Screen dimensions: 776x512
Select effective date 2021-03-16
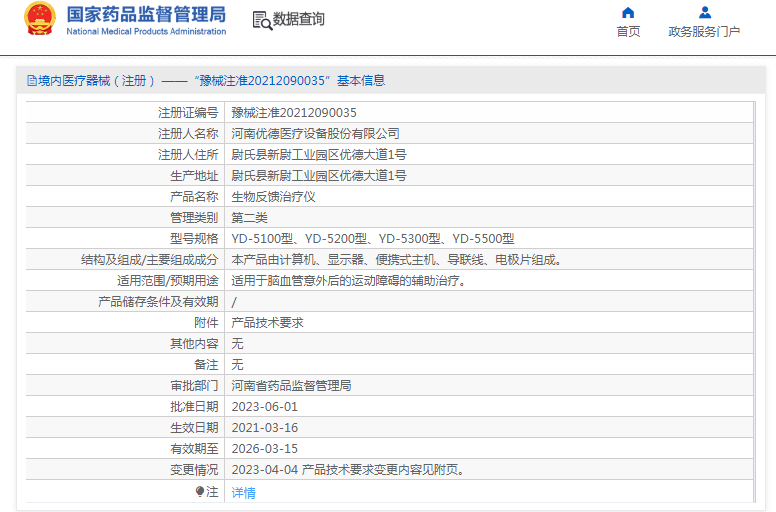point(265,428)
